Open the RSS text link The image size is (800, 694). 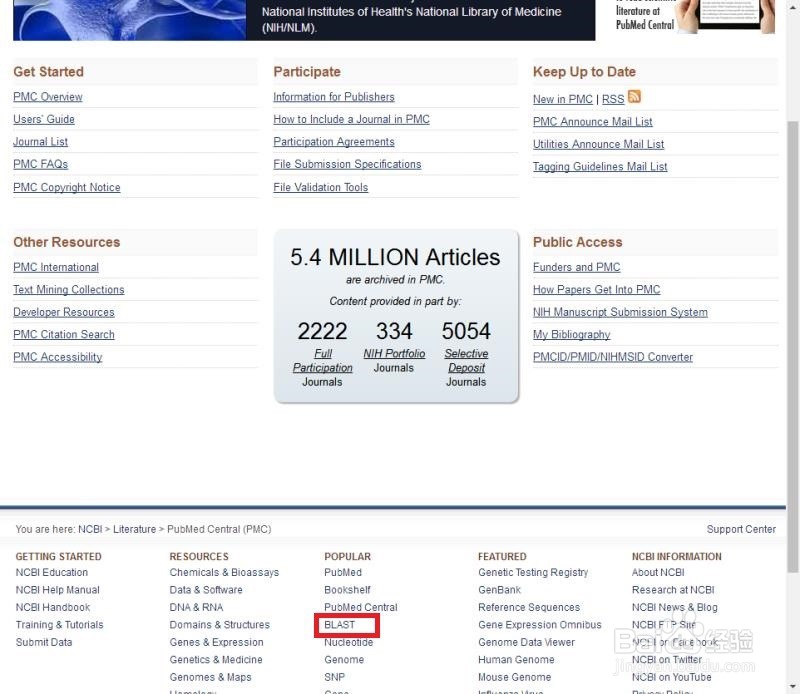click(613, 100)
